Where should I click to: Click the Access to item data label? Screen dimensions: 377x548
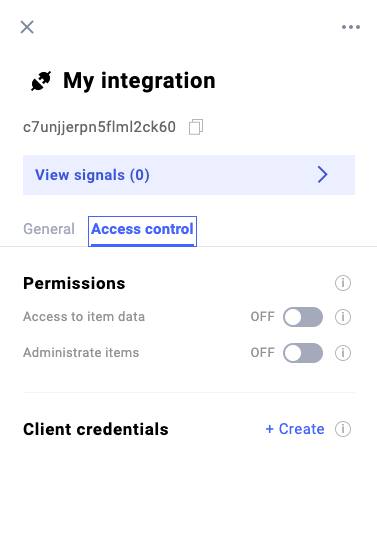point(84,317)
